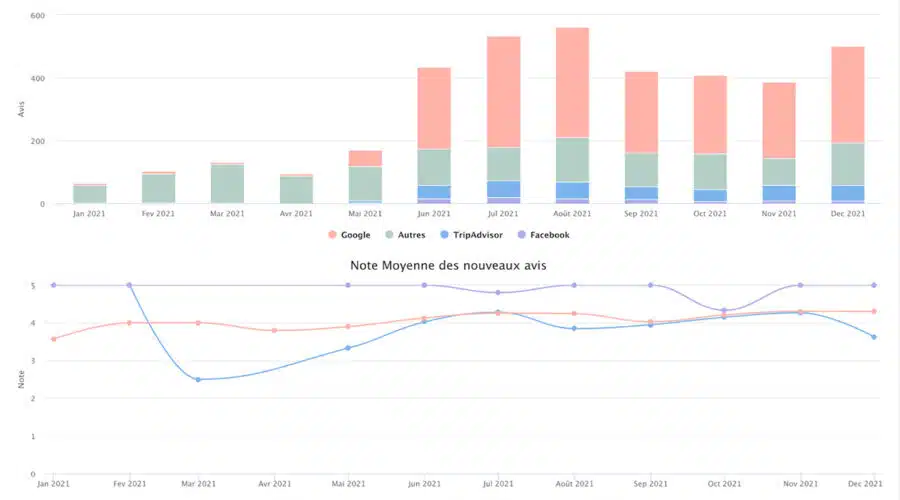Select the TripAdvisor segment of Jun 2021 bar
This screenshot has height=500, width=900.
point(434,191)
